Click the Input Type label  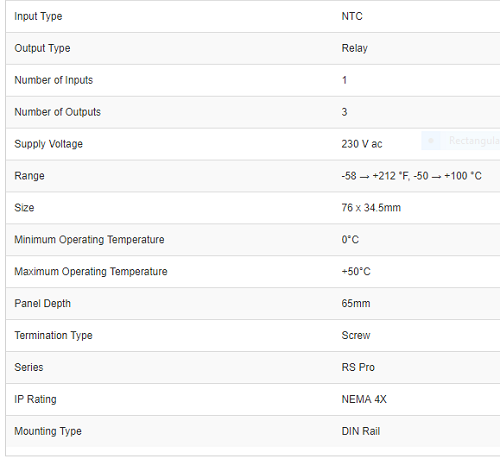point(38,16)
